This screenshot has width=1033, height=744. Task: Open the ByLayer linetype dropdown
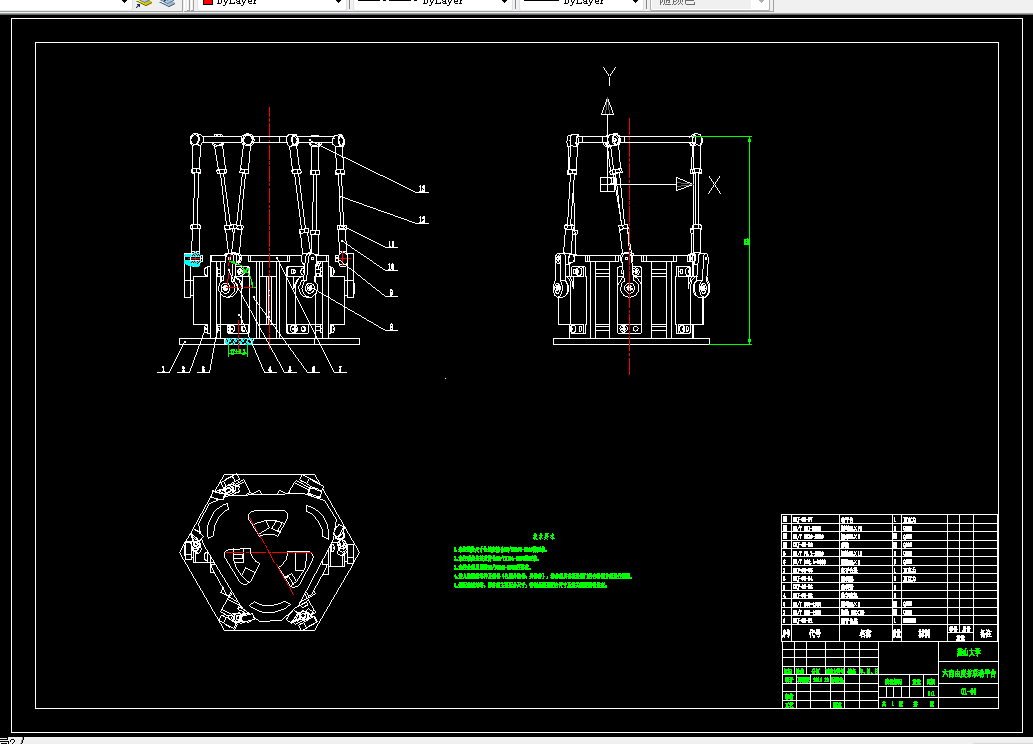click(x=432, y=3)
